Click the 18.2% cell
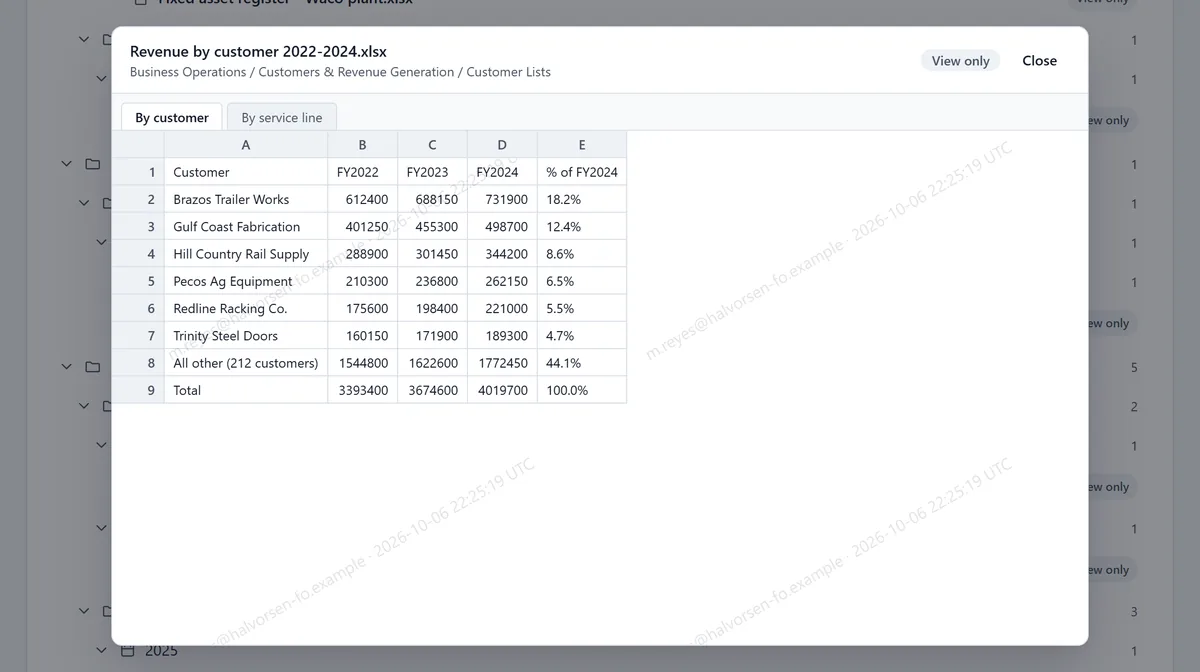The height and width of the screenshot is (672, 1200). tap(582, 199)
